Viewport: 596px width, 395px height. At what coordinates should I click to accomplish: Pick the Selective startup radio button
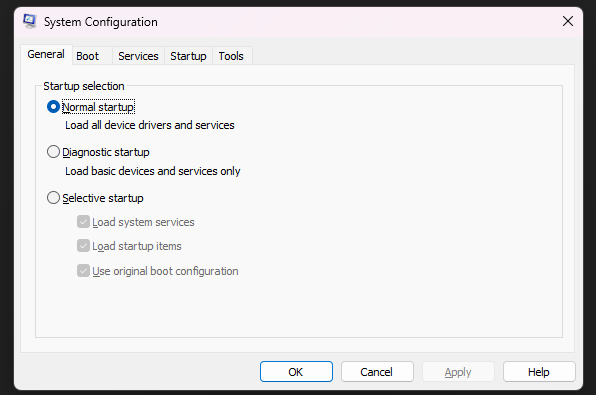pos(53,198)
